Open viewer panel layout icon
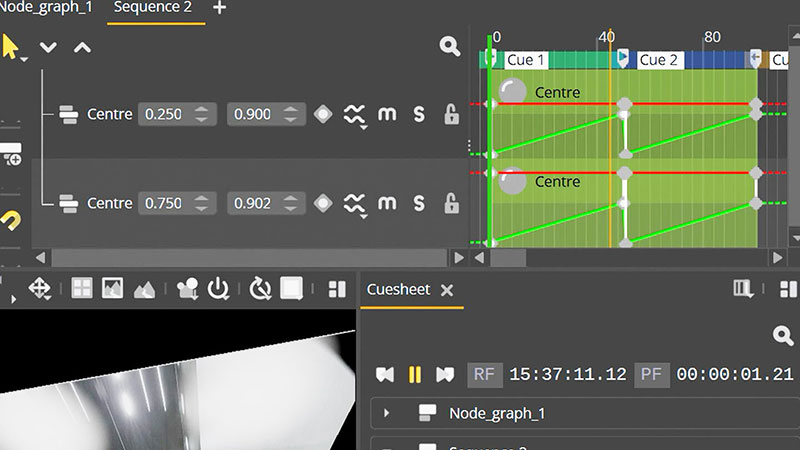 pos(337,289)
